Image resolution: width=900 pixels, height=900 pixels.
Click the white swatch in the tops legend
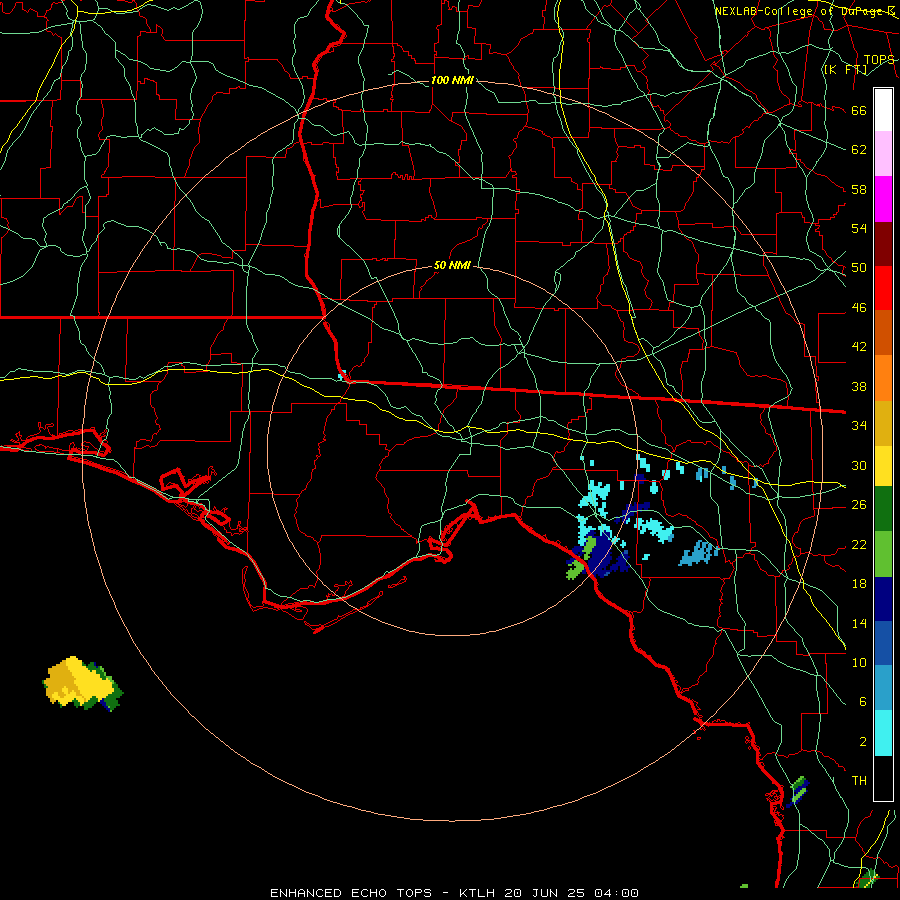[x=883, y=110]
